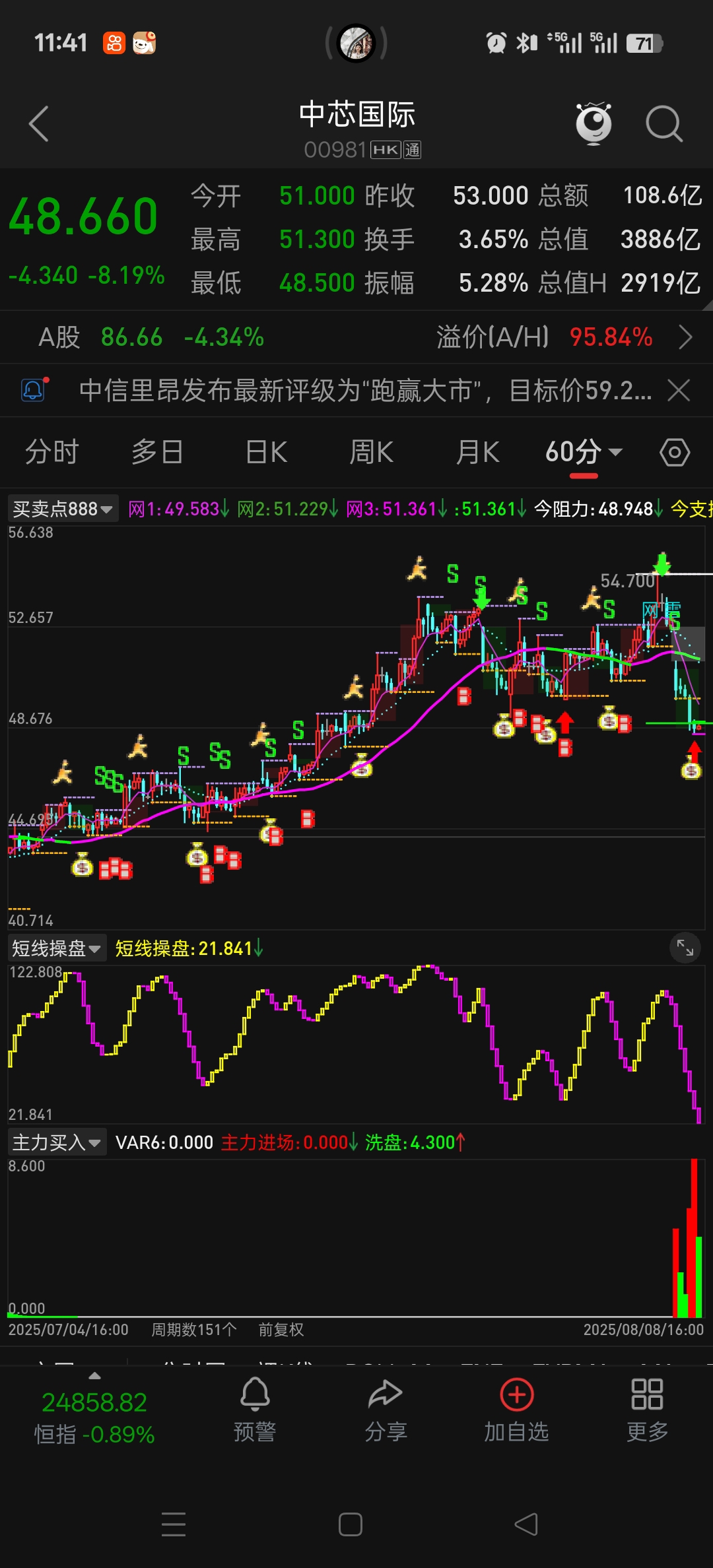The image size is (713, 1568).
Task: Go back using the left arrow
Action: click(39, 123)
